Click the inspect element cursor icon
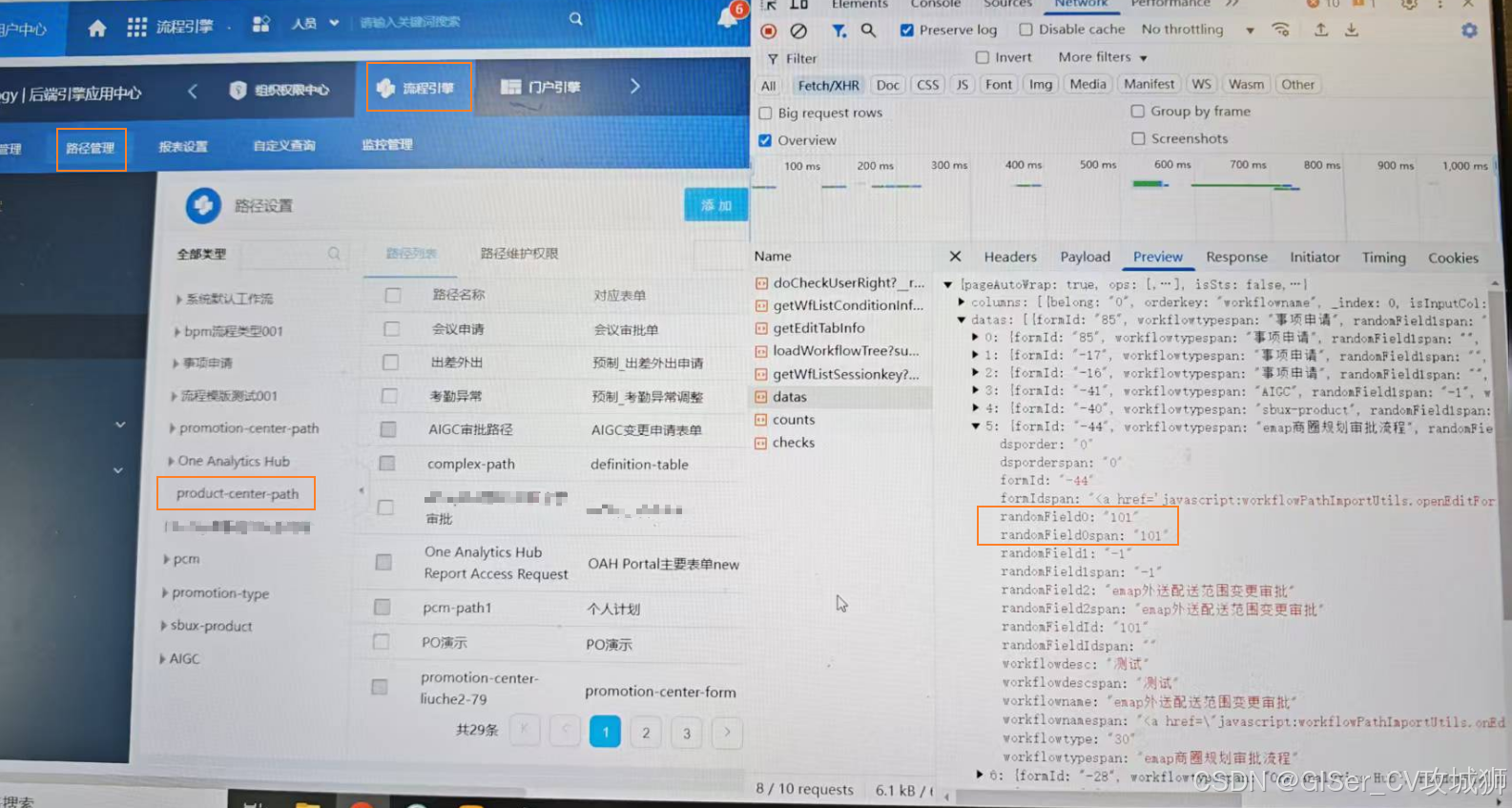Image resolution: width=1512 pixels, height=808 pixels. pyautogui.click(x=772, y=5)
